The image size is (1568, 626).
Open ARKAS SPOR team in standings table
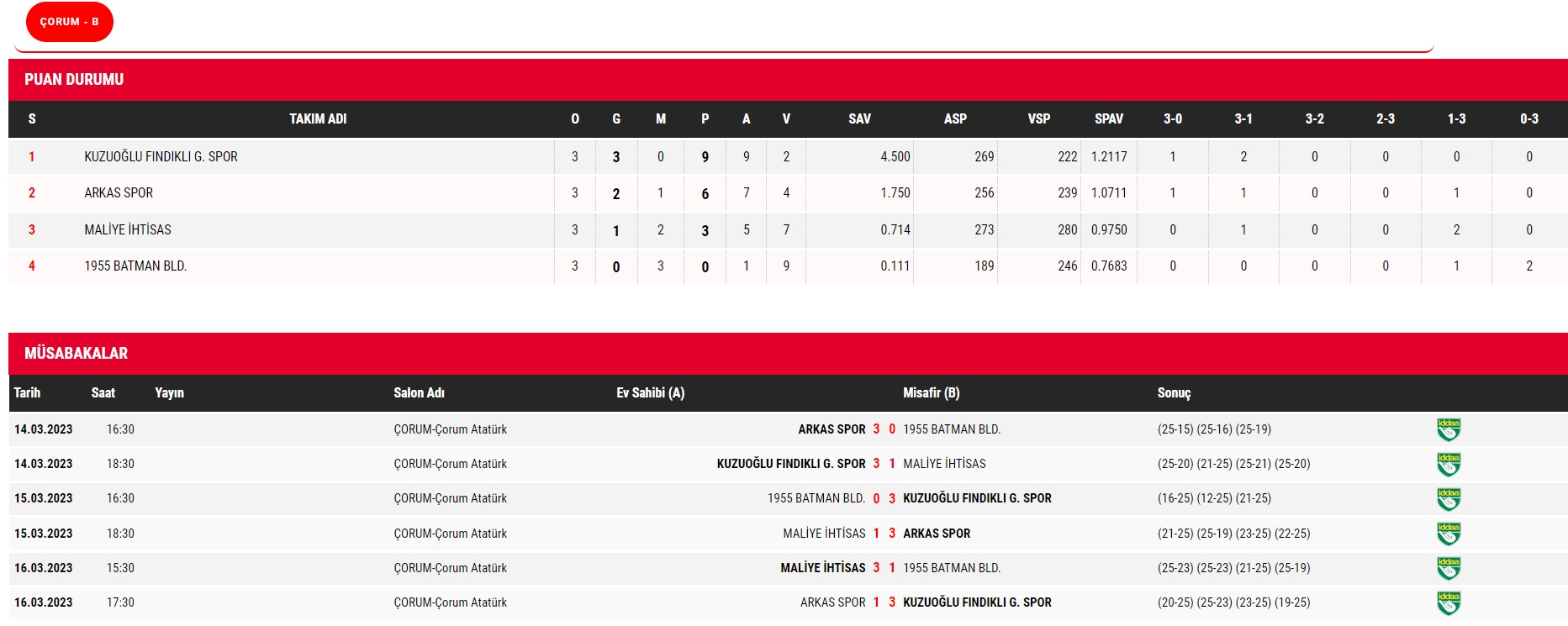pyautogui.click(x=119, y=193)
